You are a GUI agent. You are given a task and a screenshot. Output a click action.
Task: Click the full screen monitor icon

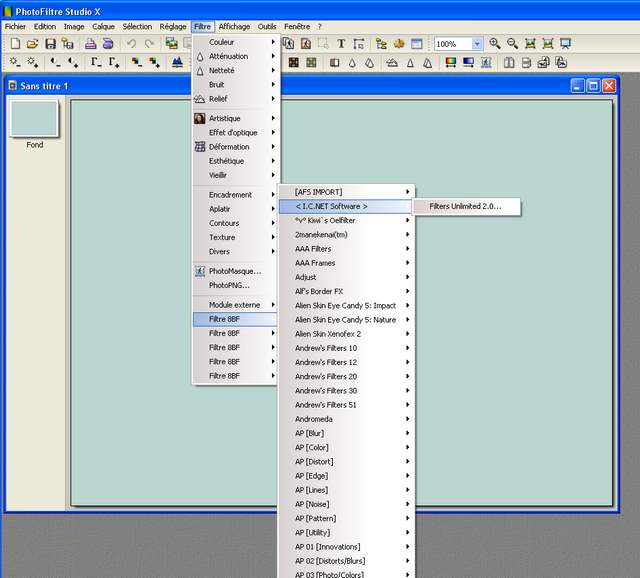coord(565,44)
